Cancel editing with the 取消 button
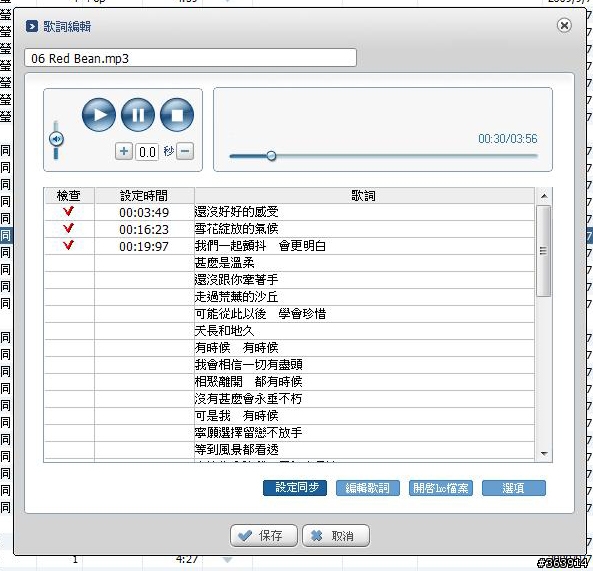The height and width of the screenshot is (571, 593). click(x=336, y=535)
